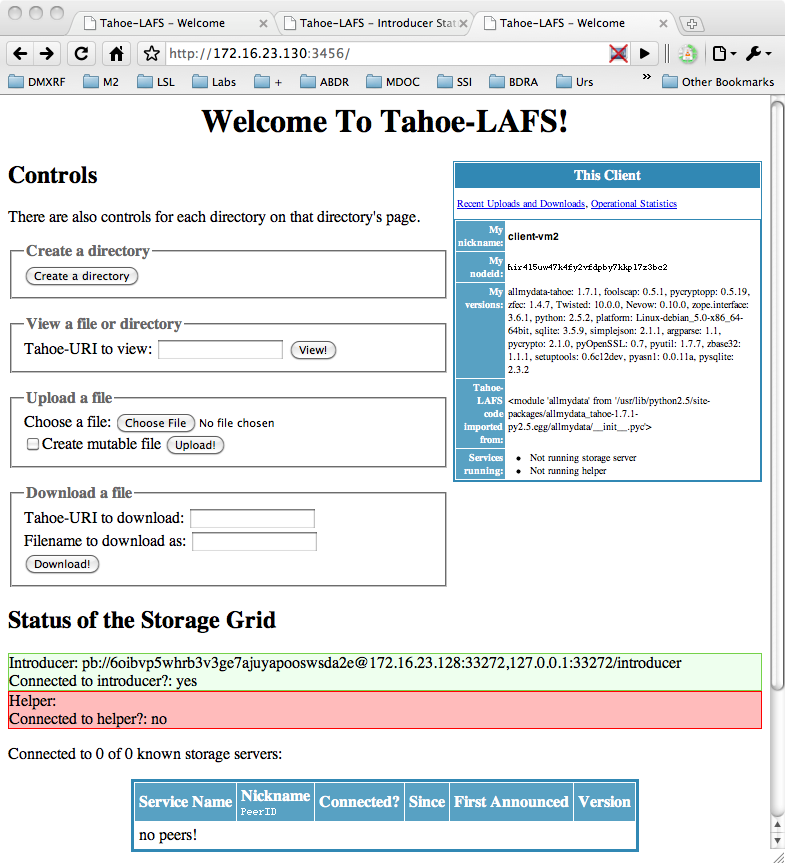
Task: Click the 'Not running storage server' item
Action: click(x=583, y=458)
